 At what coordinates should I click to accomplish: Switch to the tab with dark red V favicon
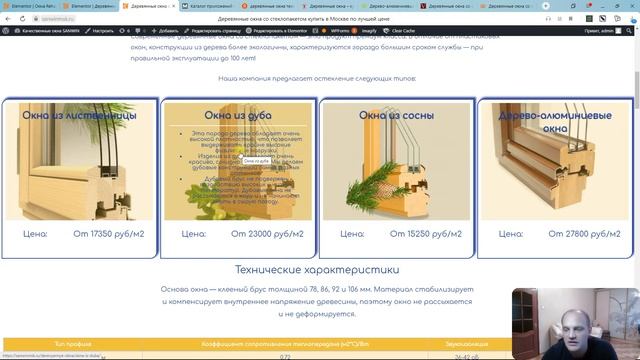[447, 6]
